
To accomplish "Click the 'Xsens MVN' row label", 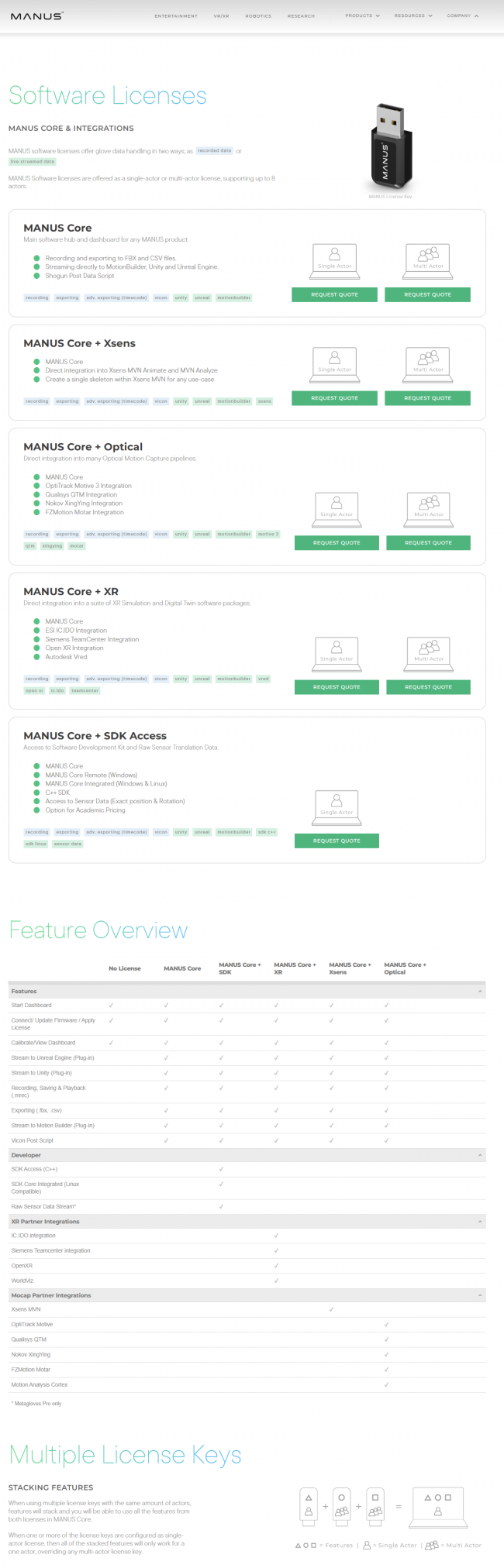I will point(26,1309).
